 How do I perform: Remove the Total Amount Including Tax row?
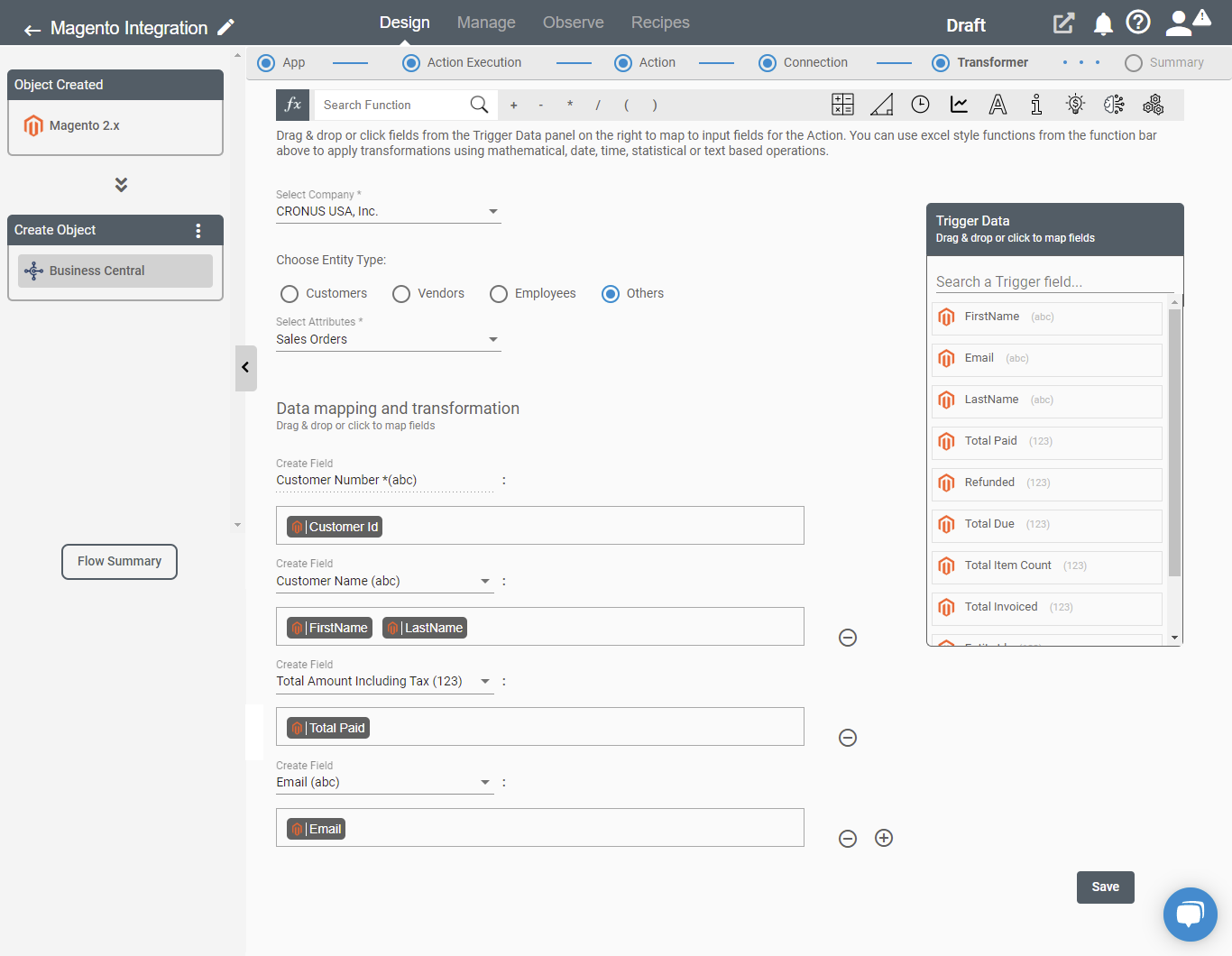pos(848,738)
